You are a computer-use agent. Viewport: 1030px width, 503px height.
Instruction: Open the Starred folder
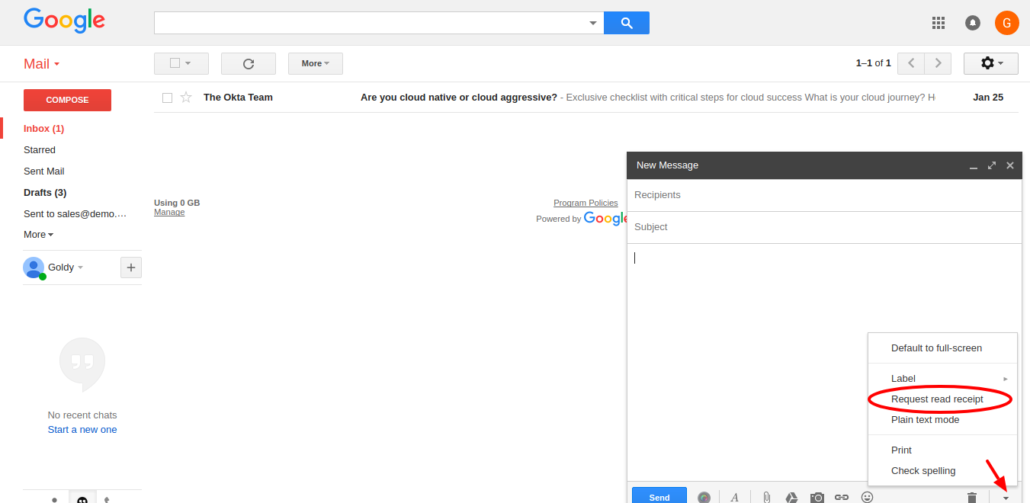pos(39,150)
